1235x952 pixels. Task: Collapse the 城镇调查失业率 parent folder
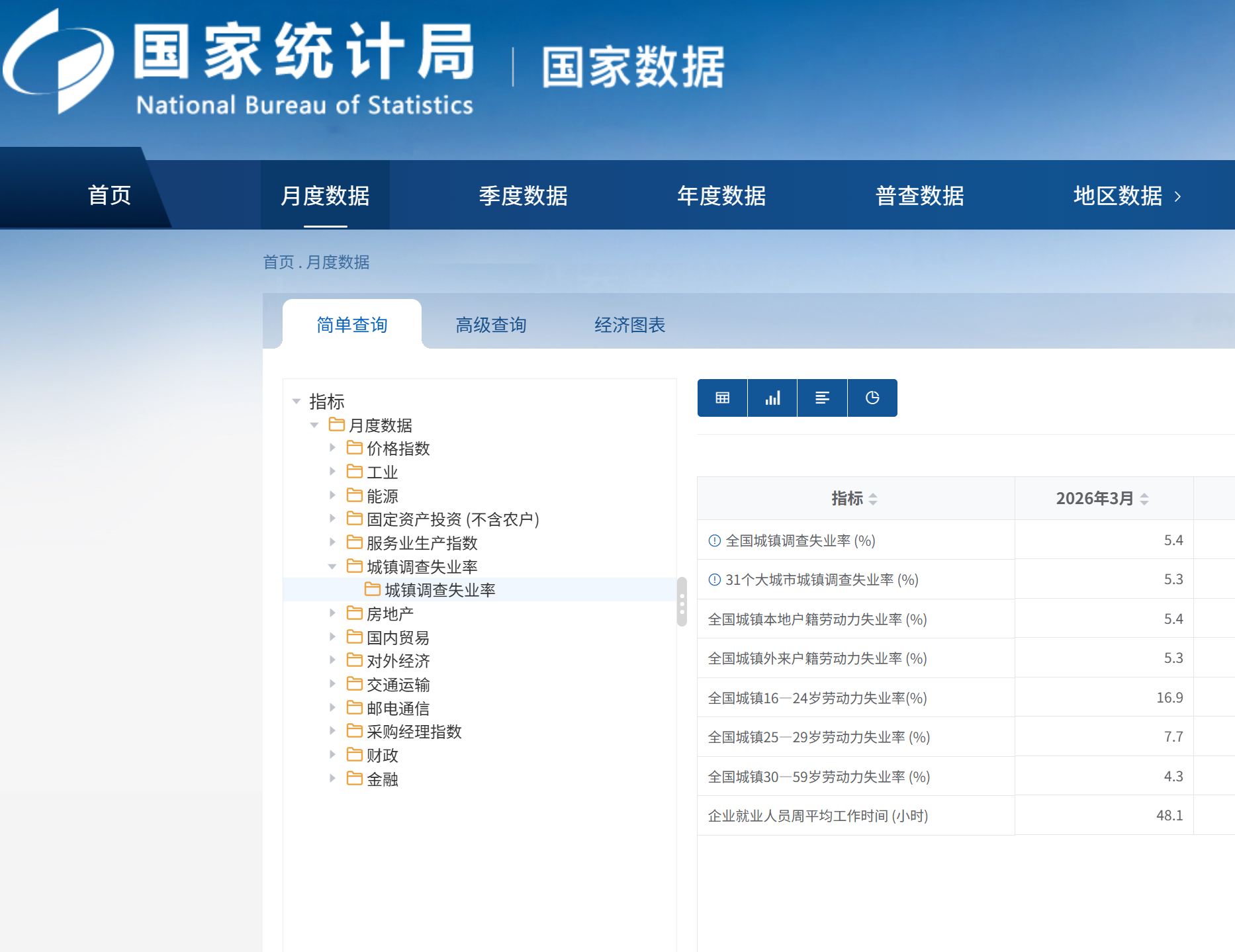[x=332, y=566]
